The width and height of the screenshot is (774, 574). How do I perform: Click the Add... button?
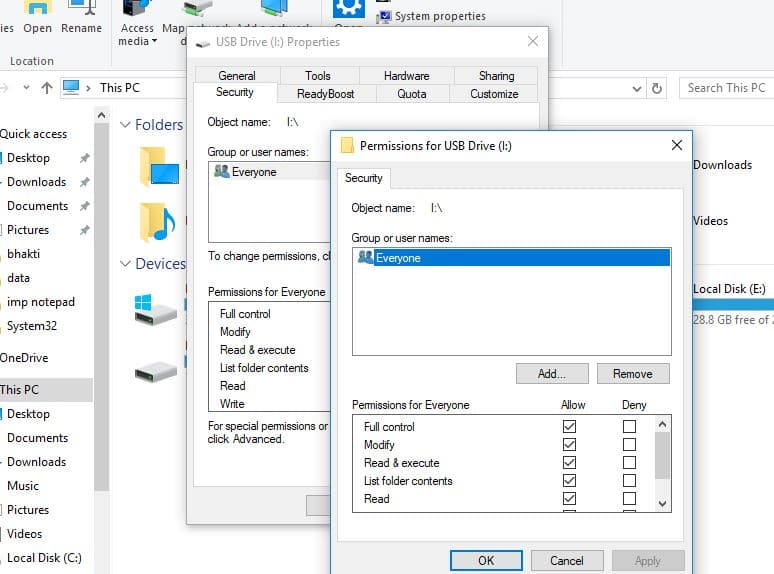click(552, 374)
